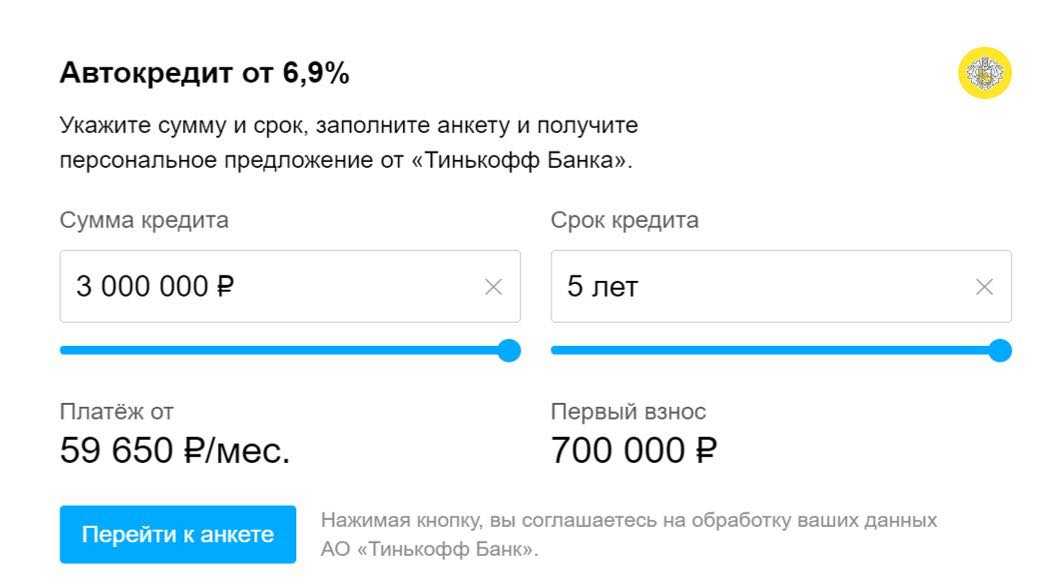1040x584 pixels.
Task: Click the "Срок кредита" label
Action: click(x=625, y=221)
